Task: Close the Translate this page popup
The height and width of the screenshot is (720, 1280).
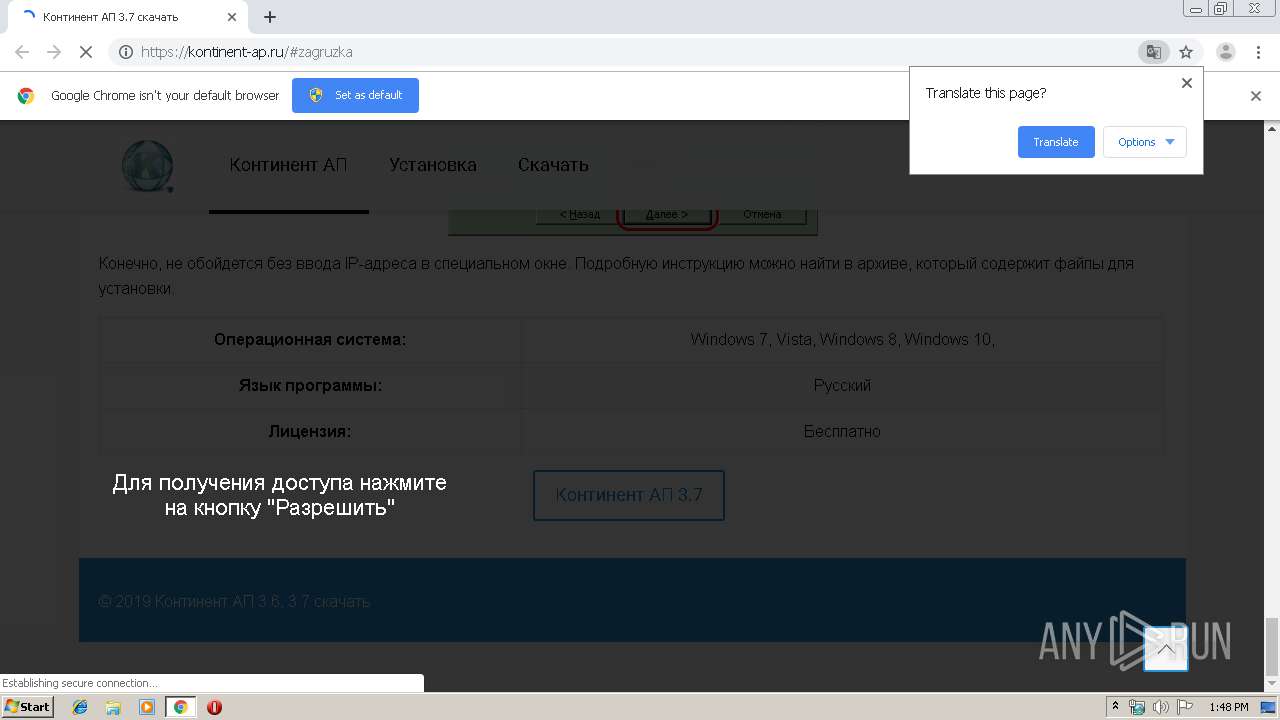Action: pos(1187,83)
